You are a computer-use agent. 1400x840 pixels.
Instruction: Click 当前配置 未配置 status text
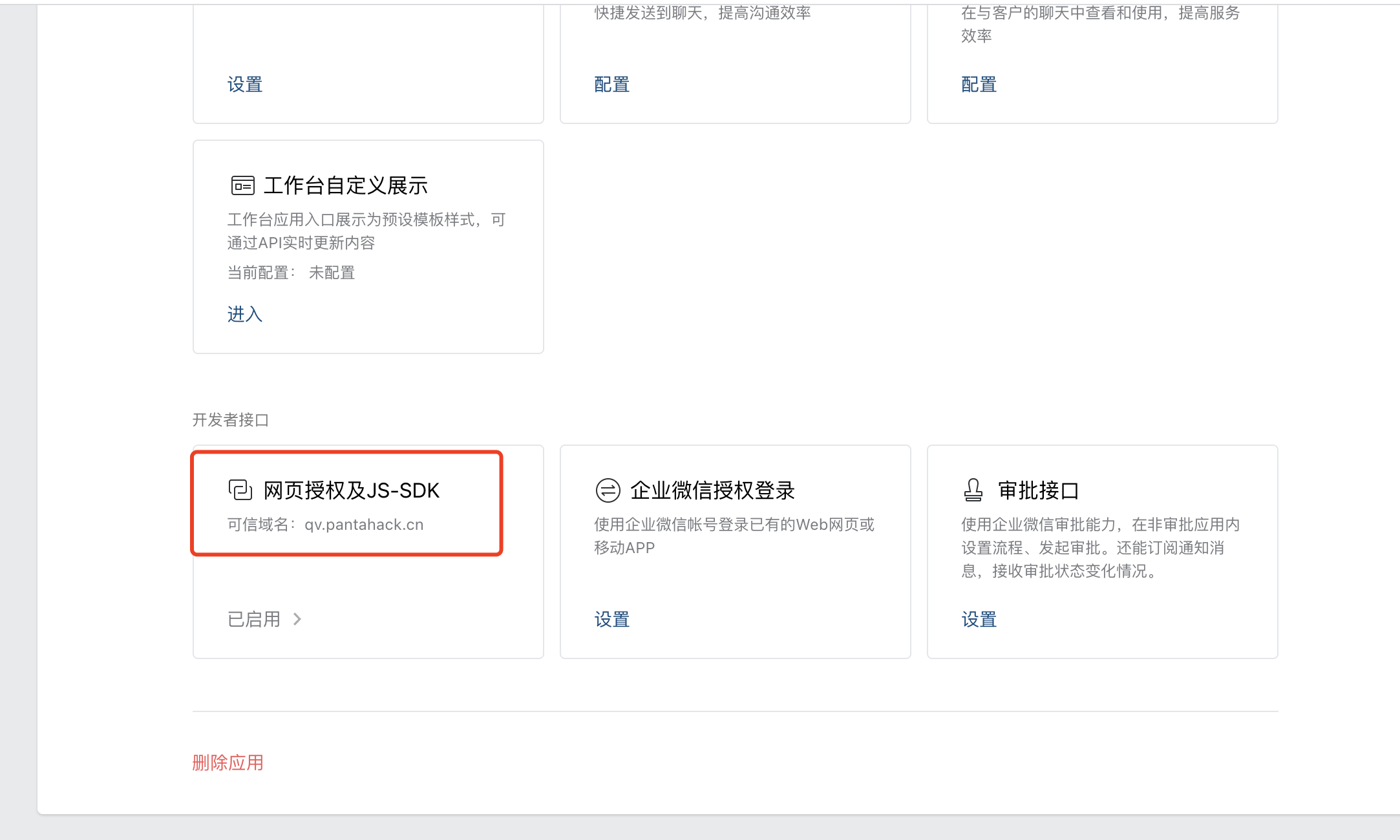click(x=292, y=273)
